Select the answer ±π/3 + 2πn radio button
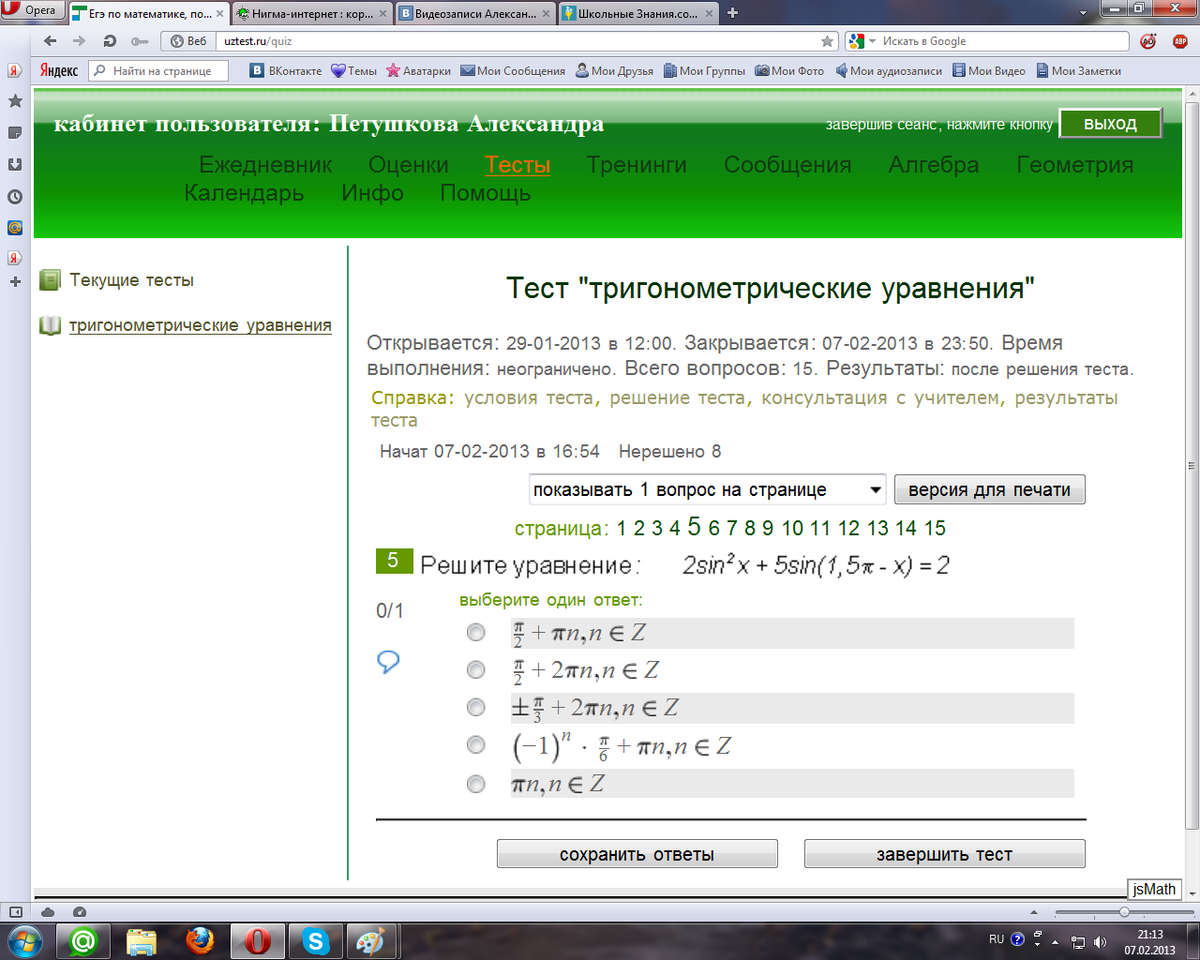1200x960 pixels. point(476,708)
